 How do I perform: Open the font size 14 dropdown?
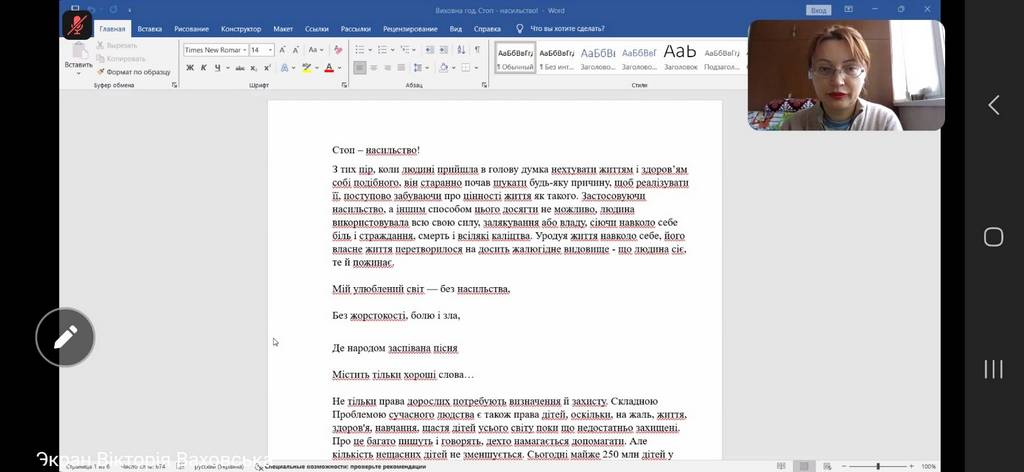(270, 50)
